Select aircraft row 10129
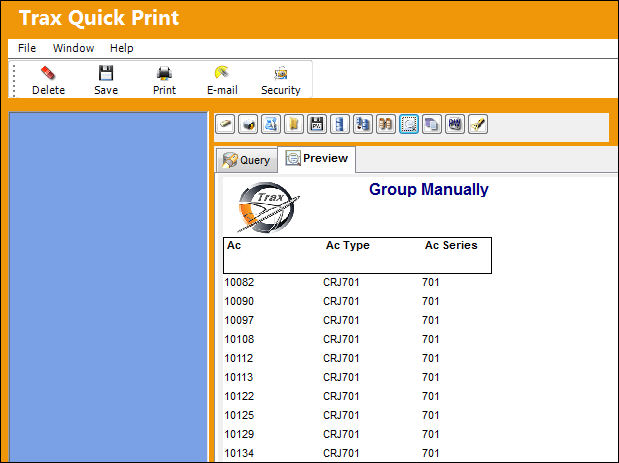 click(x=332, y=434)
